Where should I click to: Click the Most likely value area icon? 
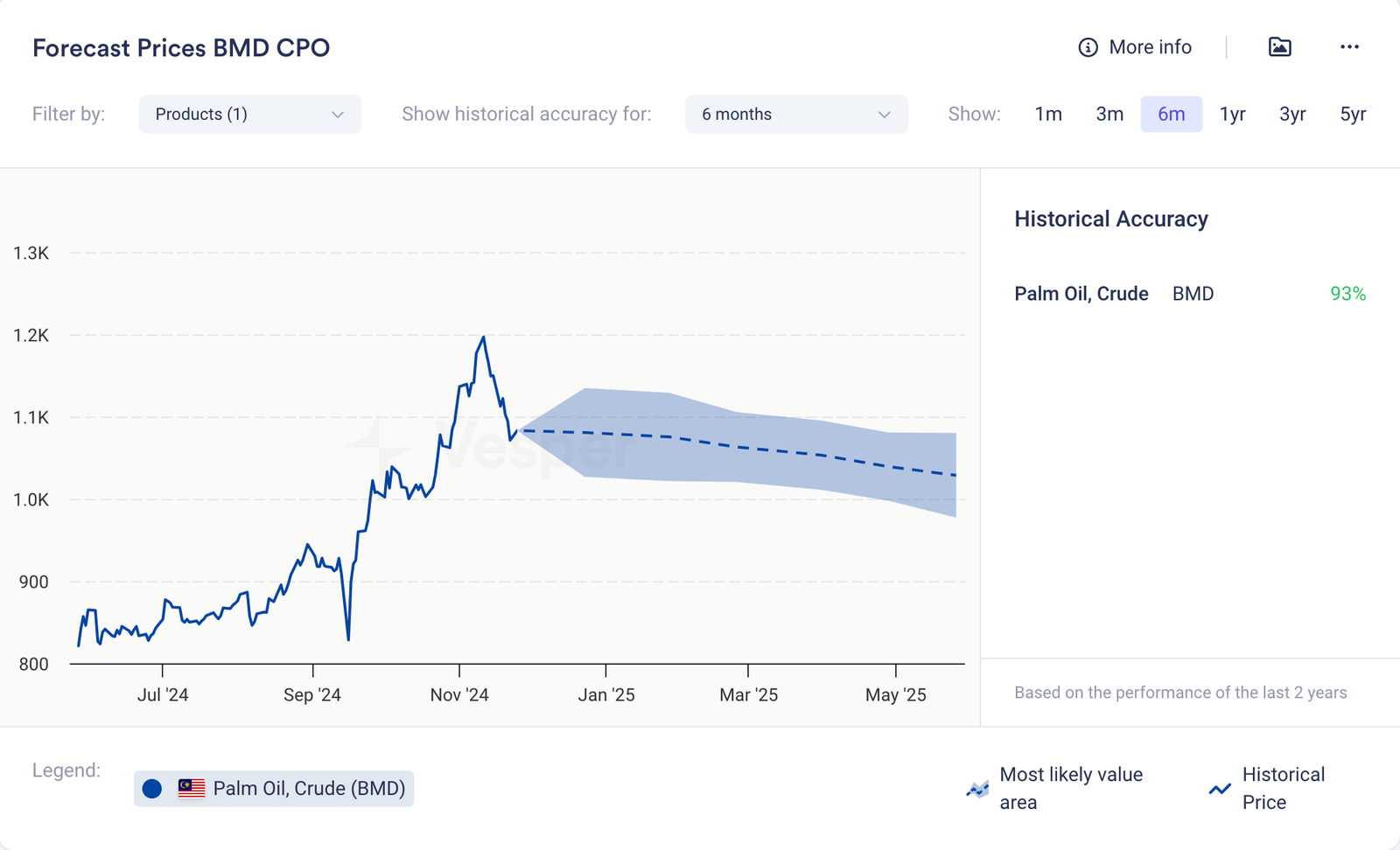pyautogui.click(x=977, y=789)
